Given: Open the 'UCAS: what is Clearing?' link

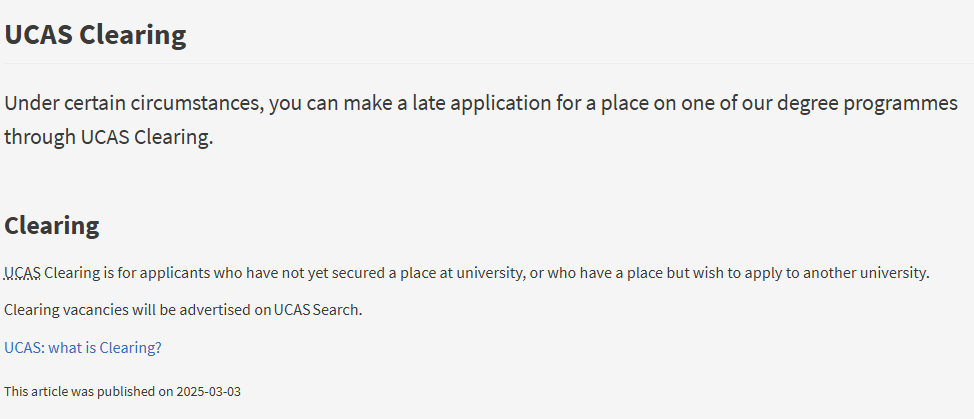Looking at the screenshot, I should [83, 348].
